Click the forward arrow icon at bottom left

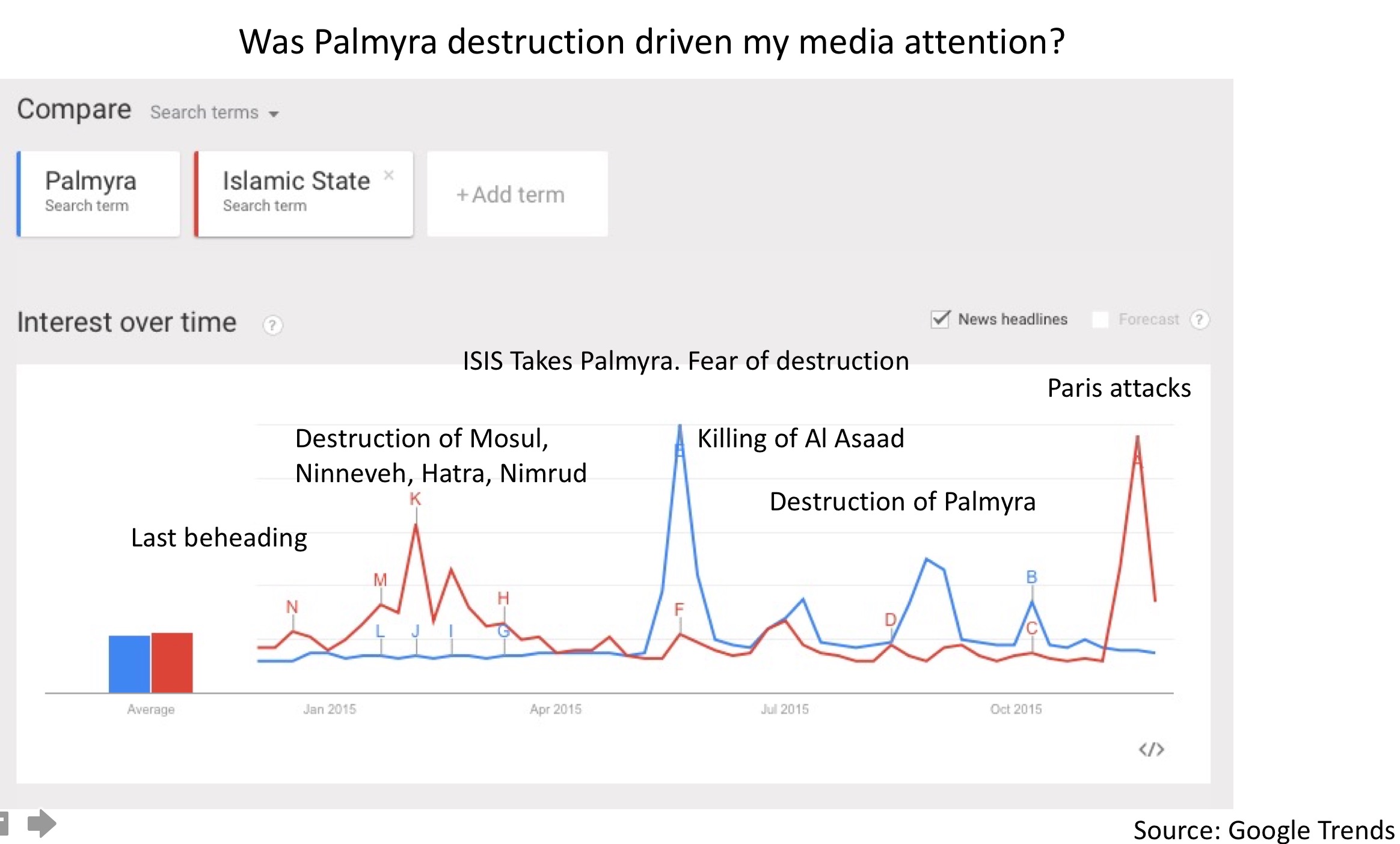point(41,823)
